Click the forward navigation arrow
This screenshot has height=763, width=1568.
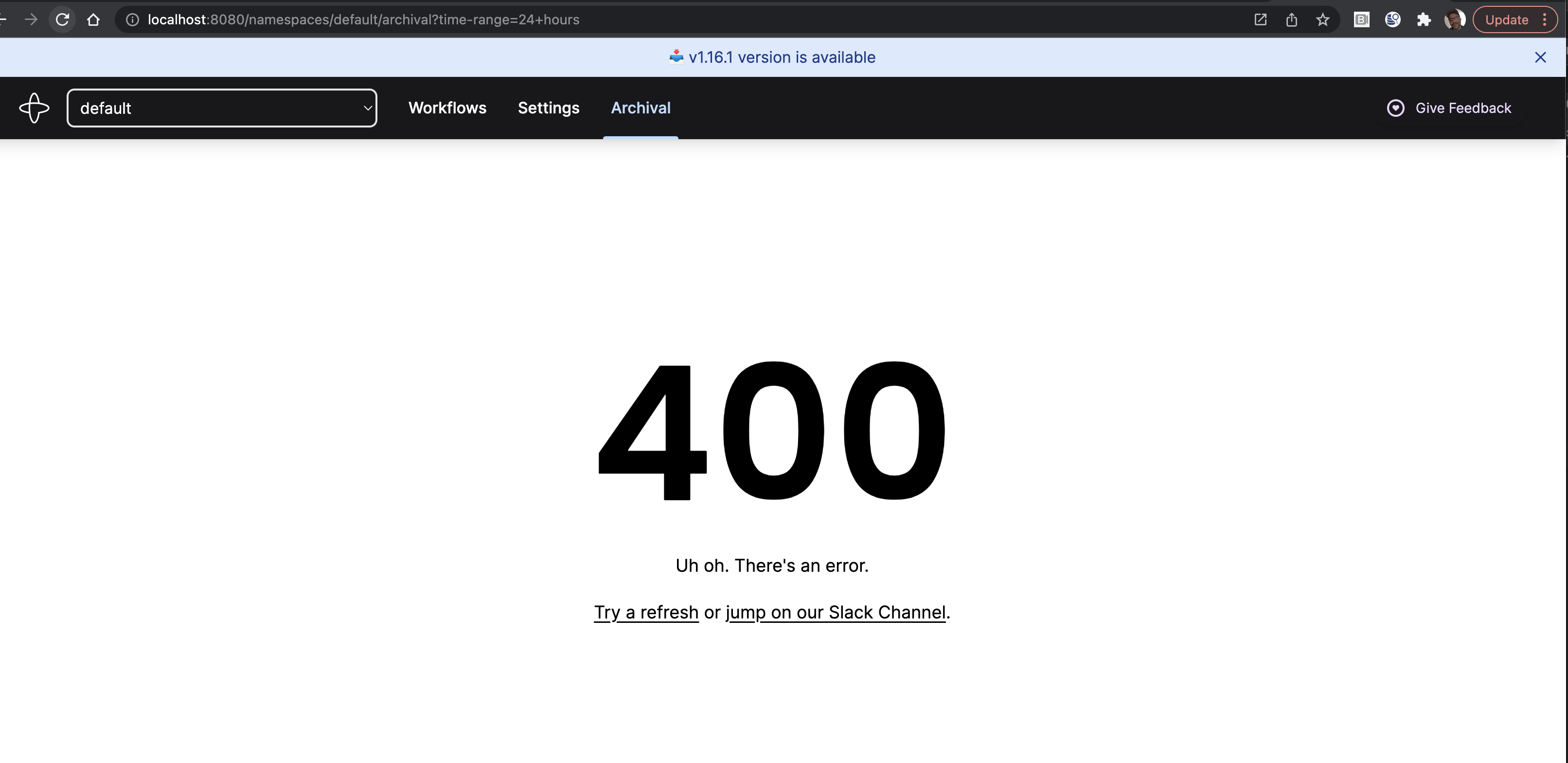tap(31, 19)
